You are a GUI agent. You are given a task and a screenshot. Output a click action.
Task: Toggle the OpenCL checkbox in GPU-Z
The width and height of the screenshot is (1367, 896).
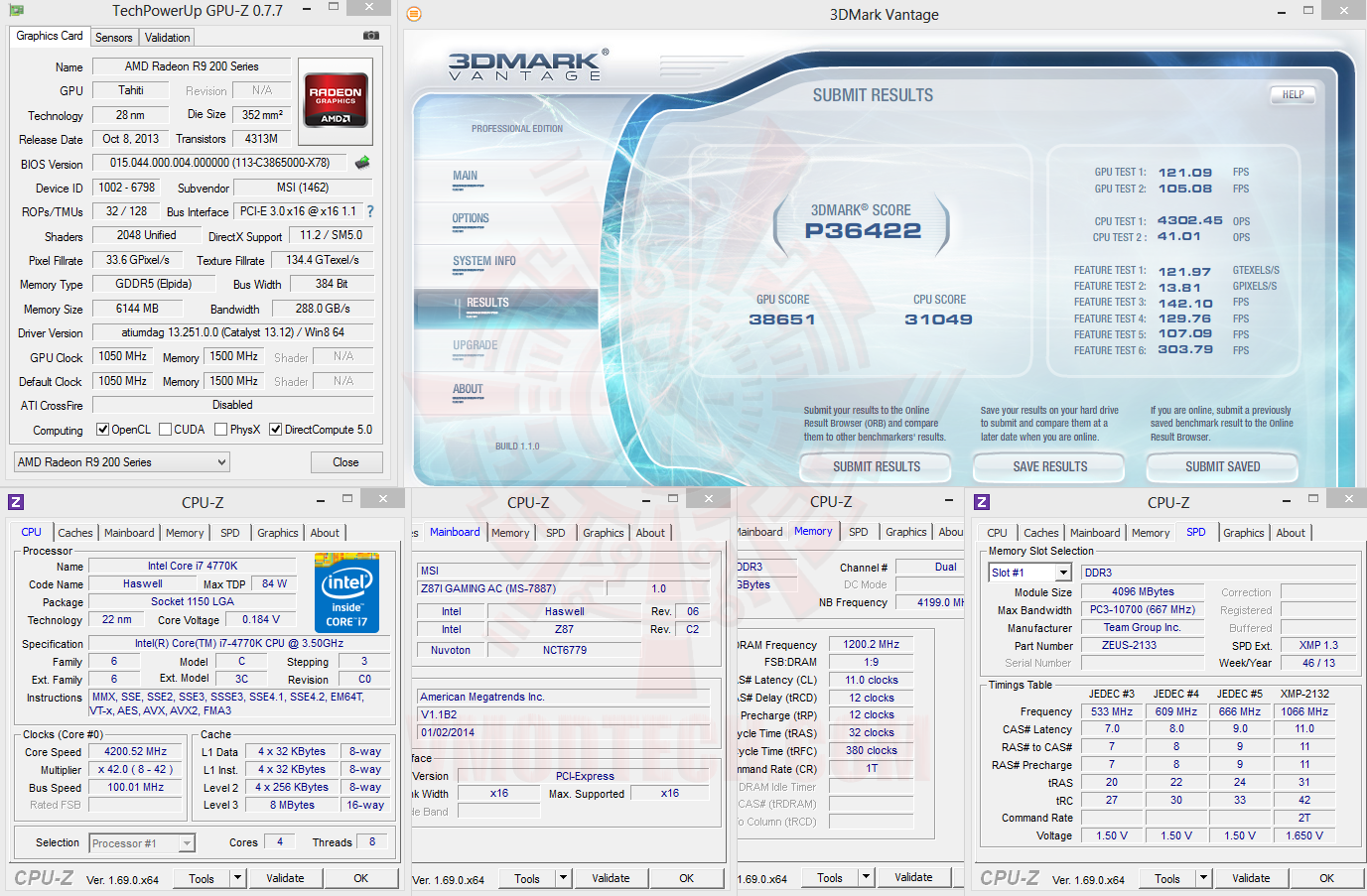click(102, 430)
